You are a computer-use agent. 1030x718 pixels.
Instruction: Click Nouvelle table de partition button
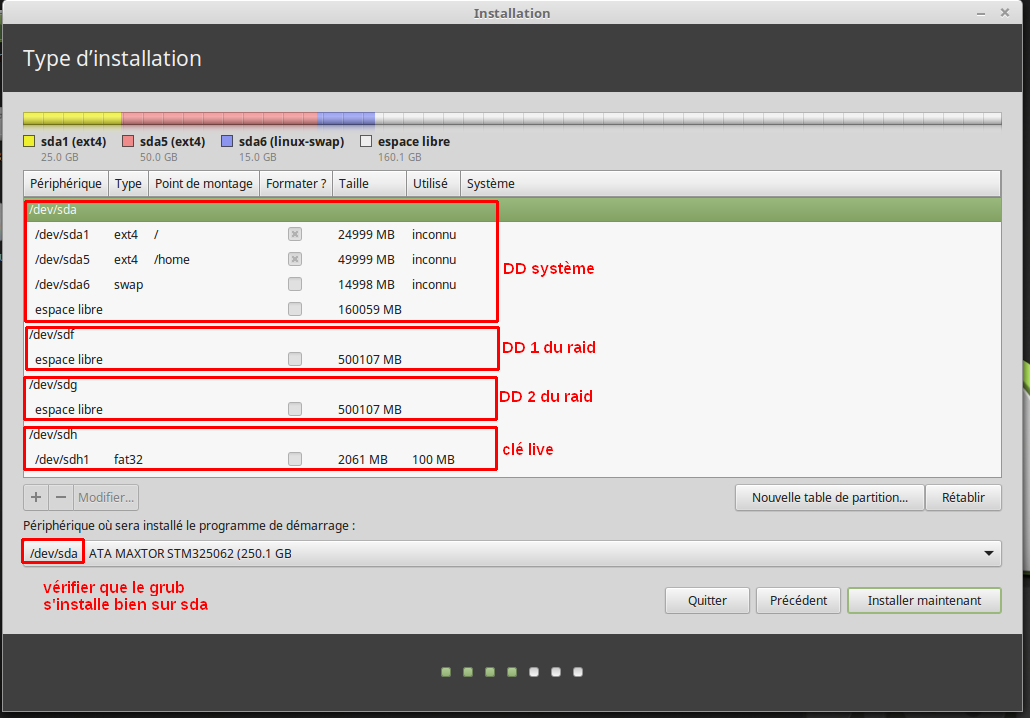[829, 497]
